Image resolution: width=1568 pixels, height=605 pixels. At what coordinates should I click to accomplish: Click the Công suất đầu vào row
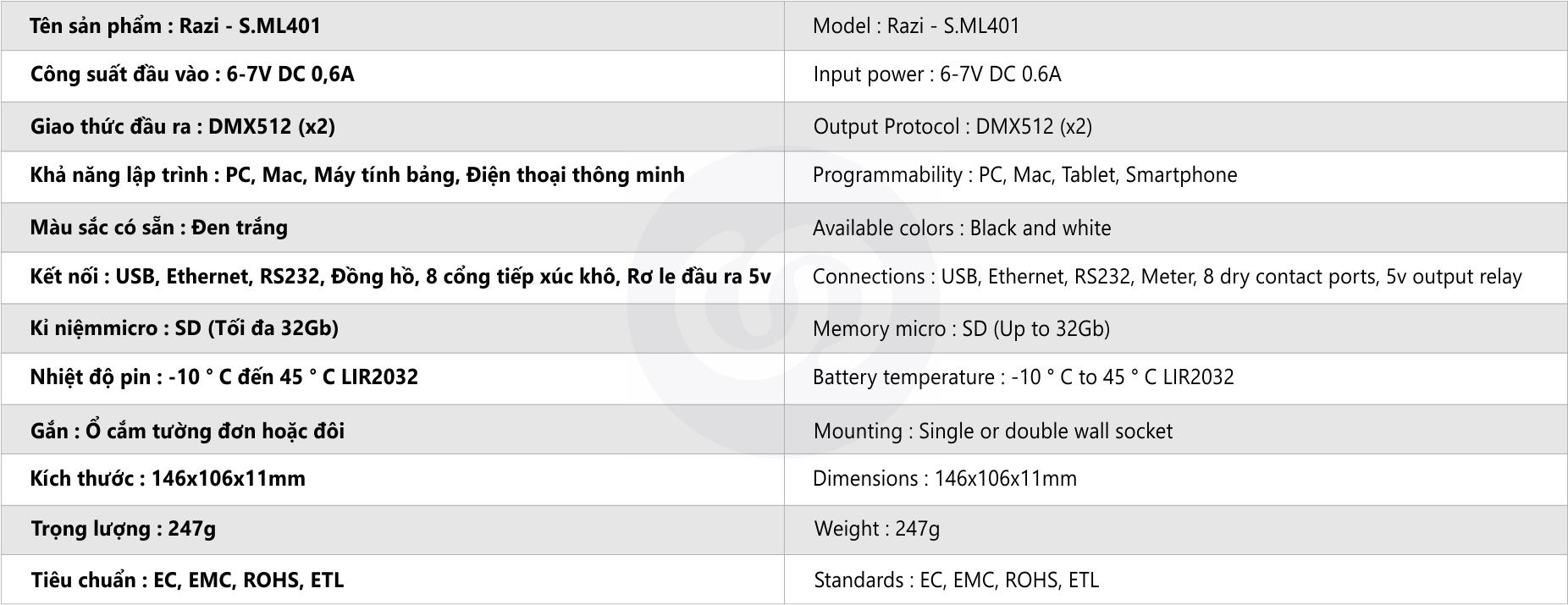[192, 74]
